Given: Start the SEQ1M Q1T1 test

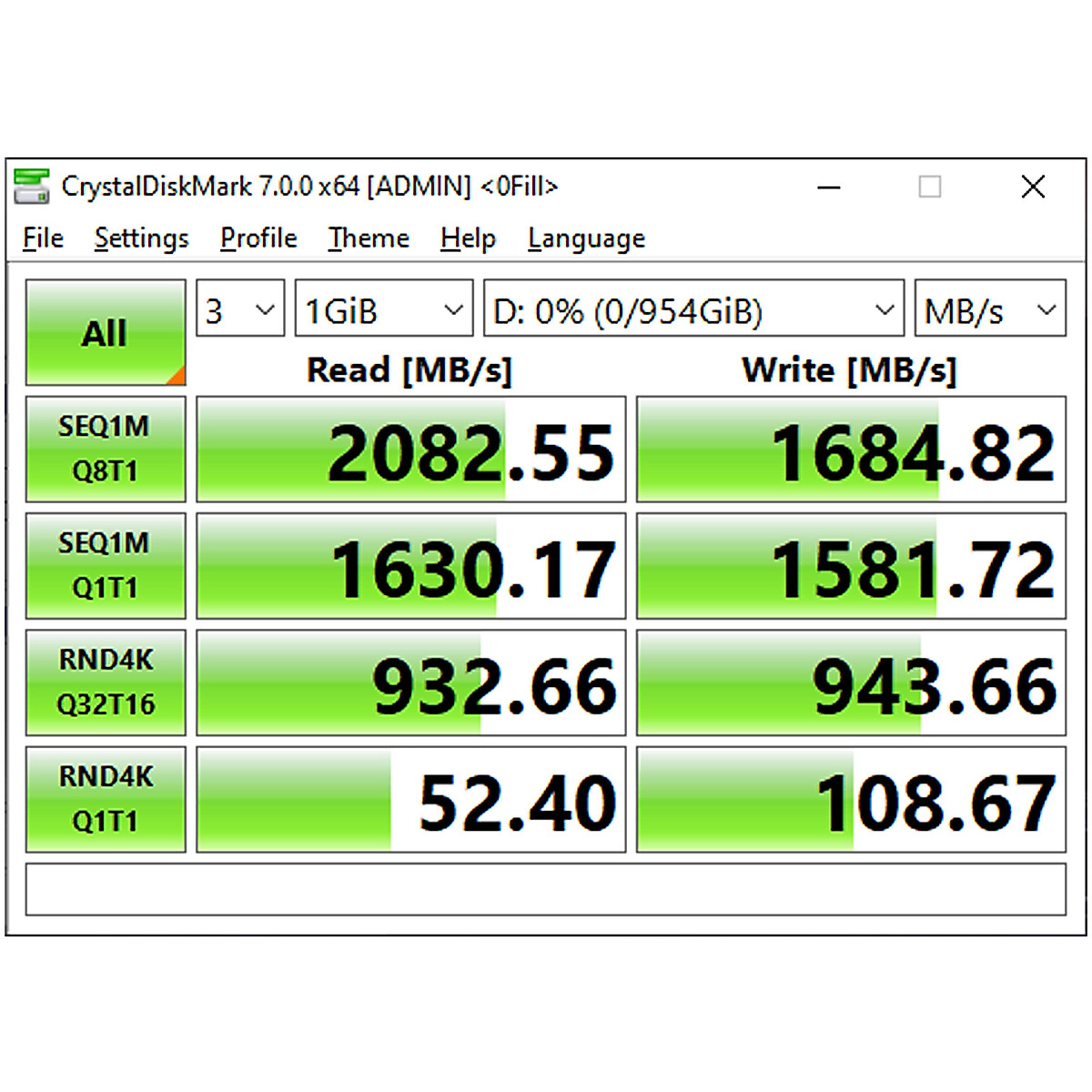Looking at the screenshot, I should coord(106,566).
